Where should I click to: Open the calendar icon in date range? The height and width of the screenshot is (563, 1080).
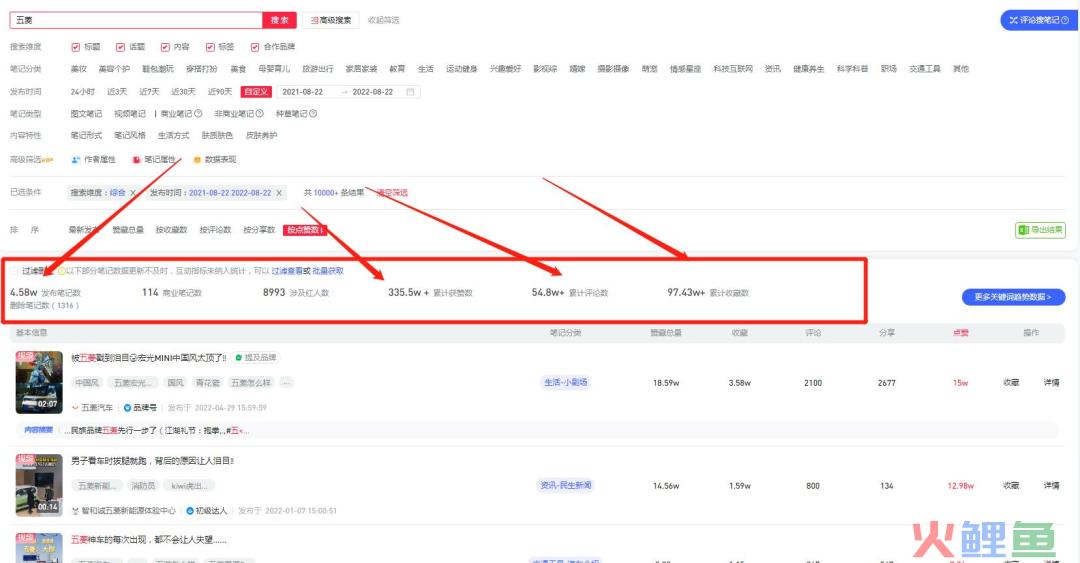click(411, 92)
